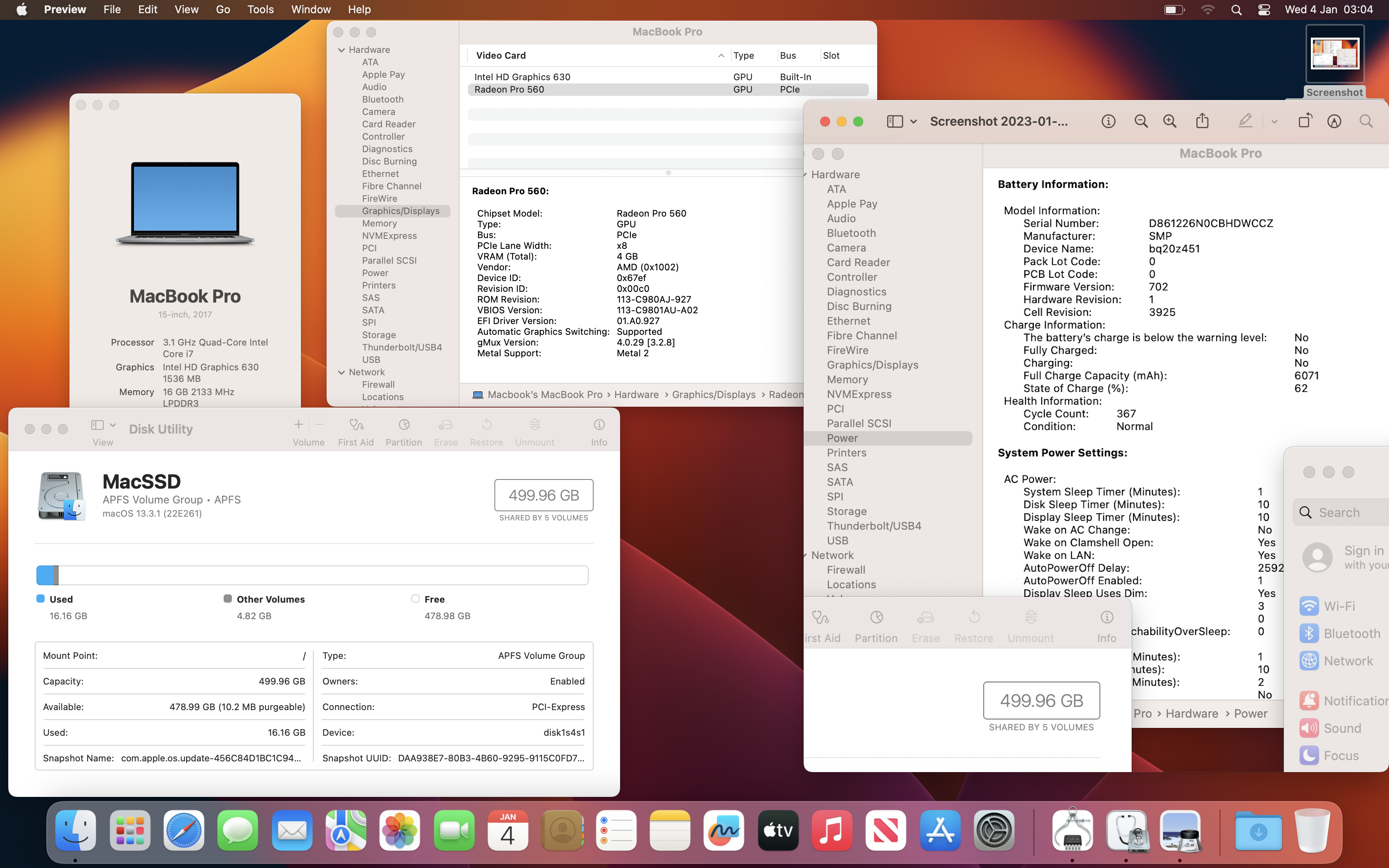Open System Information from the Dock
Image resolution: width=1389 pixels, height=868 pixels.
click(1072, 830)
